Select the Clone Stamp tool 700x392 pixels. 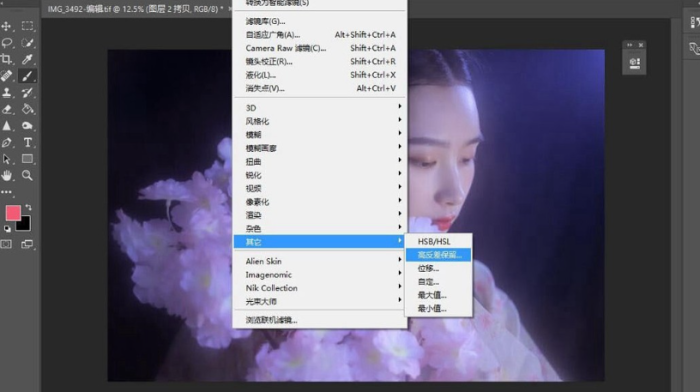pos(7,92)
